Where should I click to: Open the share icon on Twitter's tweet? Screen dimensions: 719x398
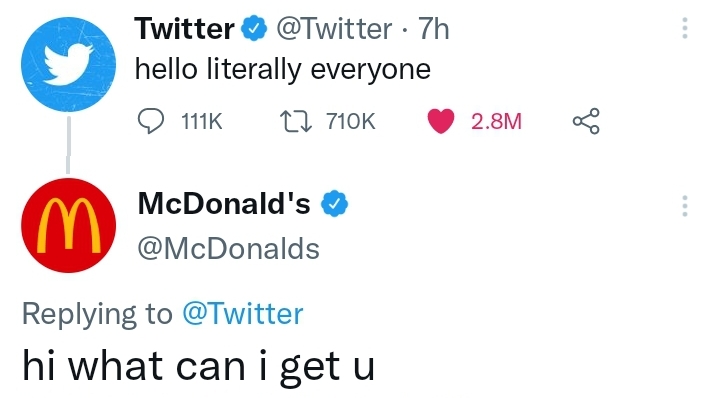[x=586, y=121]
